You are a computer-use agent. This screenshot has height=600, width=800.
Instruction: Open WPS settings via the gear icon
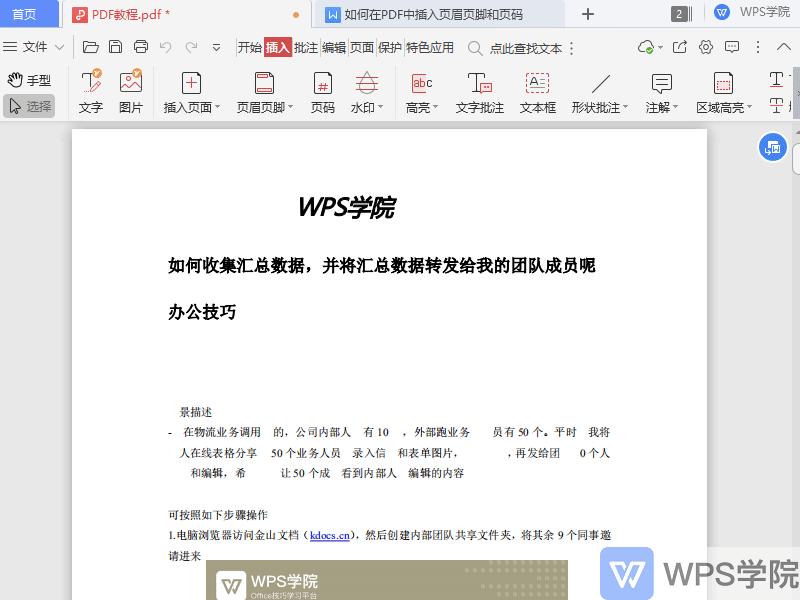tap(705, 47)
